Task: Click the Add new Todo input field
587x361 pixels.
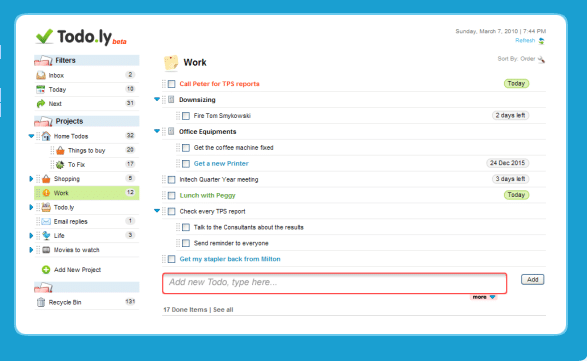Action: click(334, 283)
